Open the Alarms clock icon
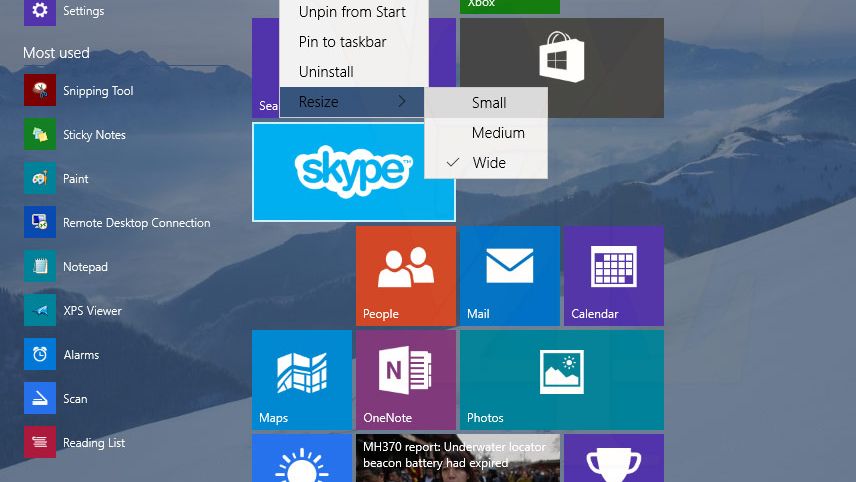 tap(40, 354)
